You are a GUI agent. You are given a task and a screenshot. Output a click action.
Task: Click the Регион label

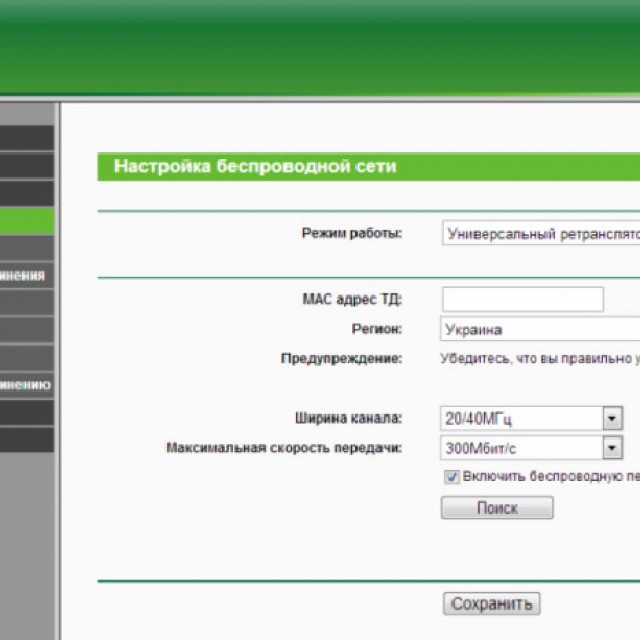[x=377, y=329]
